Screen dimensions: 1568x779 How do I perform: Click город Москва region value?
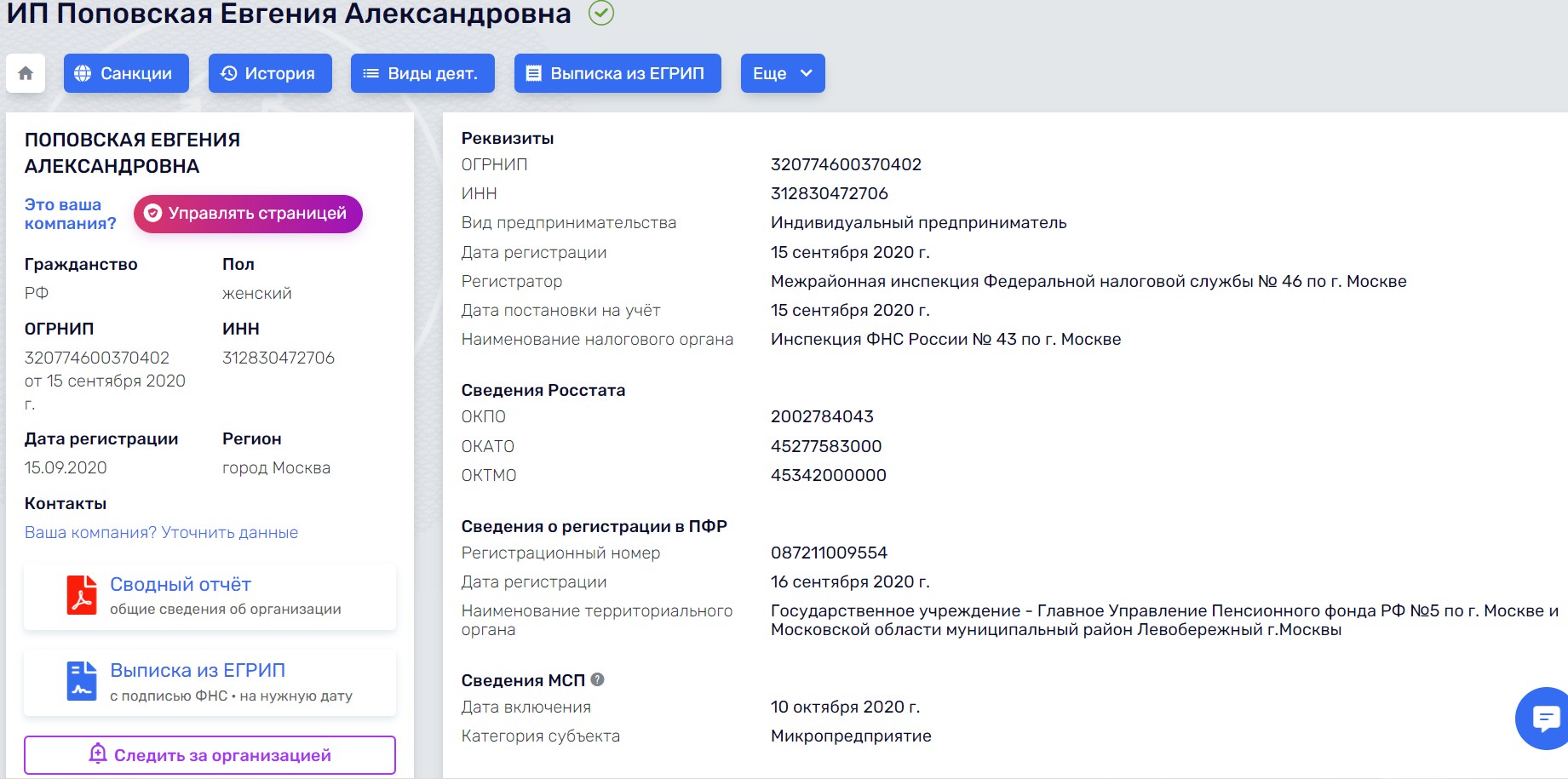coord(276,467)
